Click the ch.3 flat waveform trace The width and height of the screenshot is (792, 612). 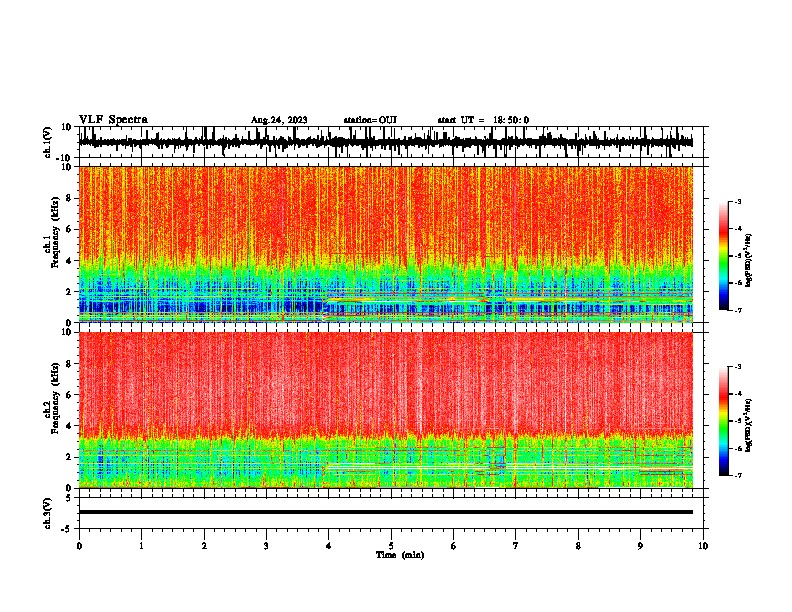tap(386, 512)
